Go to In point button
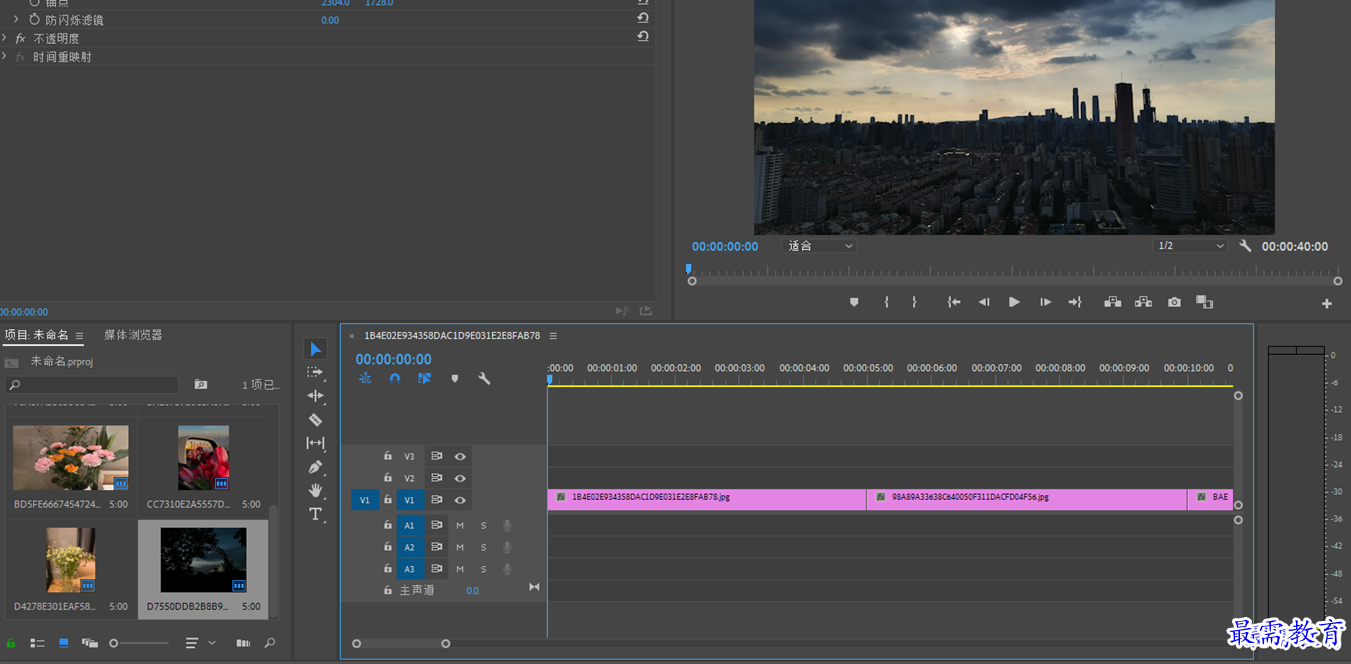Viewport: 1351px width, 664px height. coord(954,302)
